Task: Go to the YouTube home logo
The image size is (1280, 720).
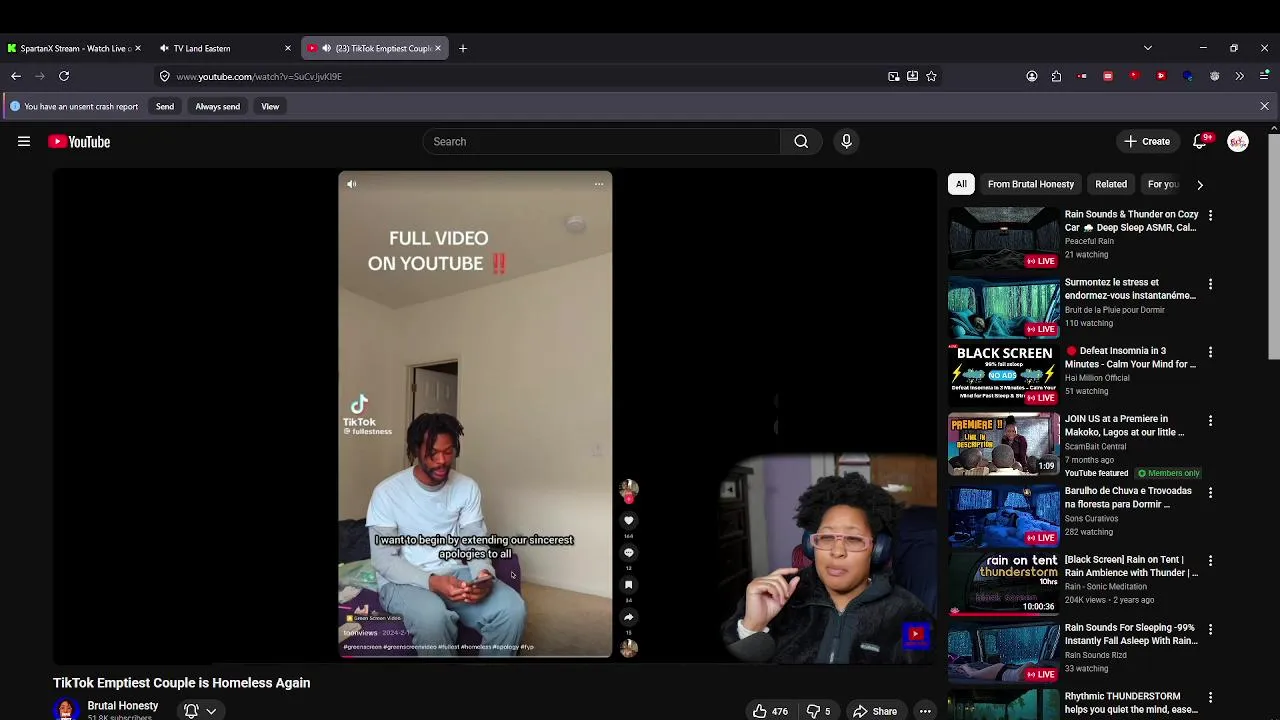Action: pyautogui.click(x=79, y=142)
